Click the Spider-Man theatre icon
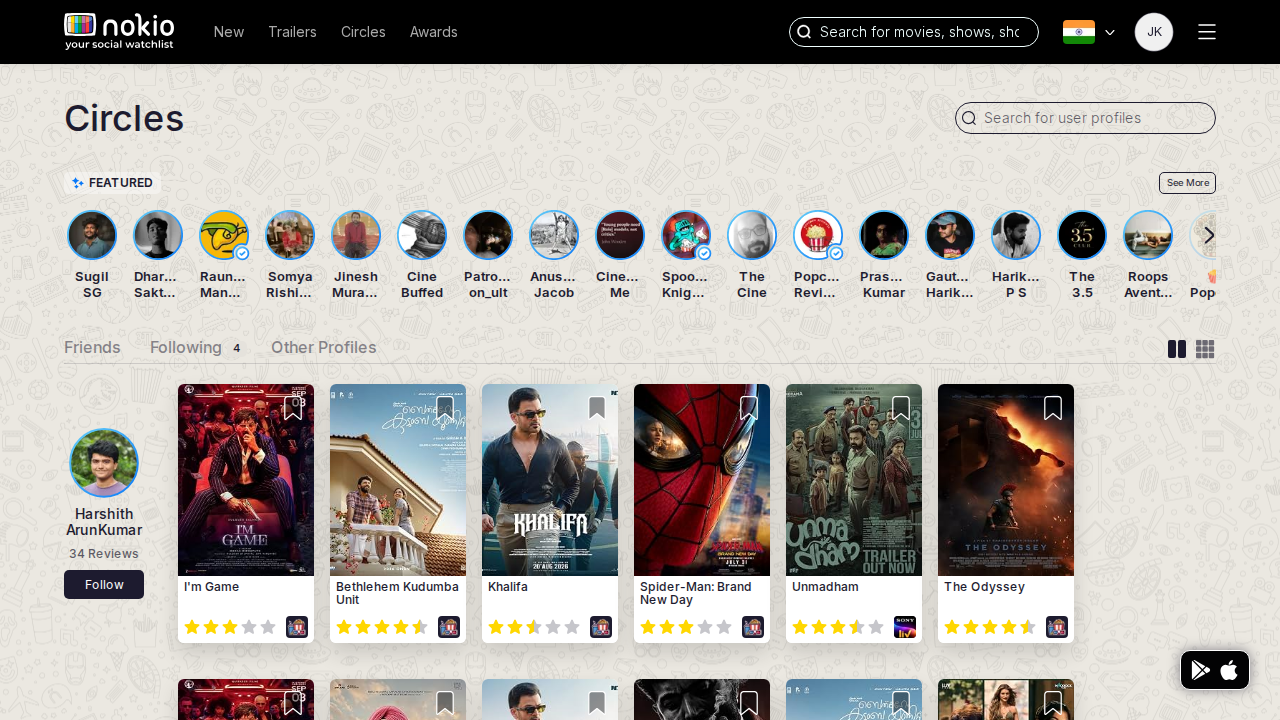Screen dimensions: 1280x720 (753, 627)
